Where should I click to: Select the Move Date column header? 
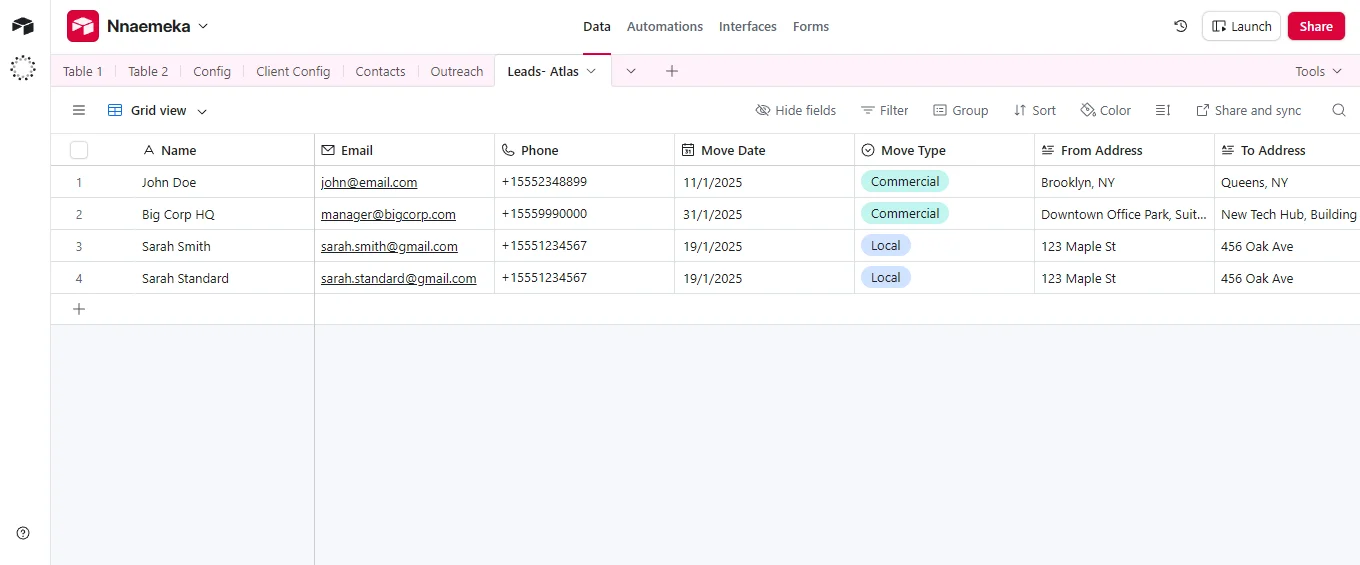click(764, 150)
